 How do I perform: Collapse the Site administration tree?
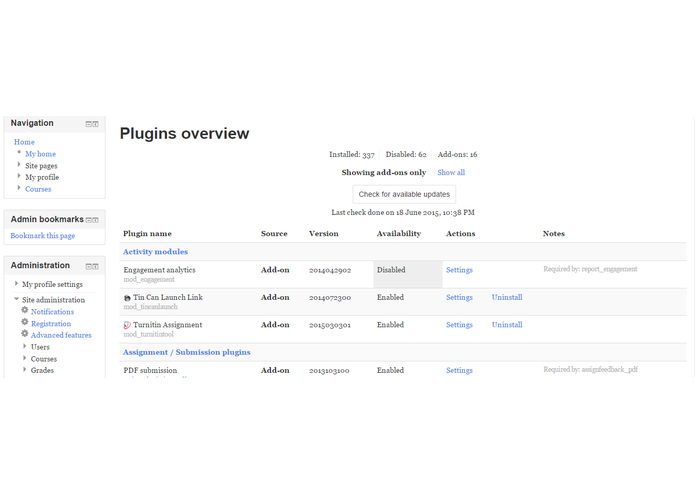16,299
